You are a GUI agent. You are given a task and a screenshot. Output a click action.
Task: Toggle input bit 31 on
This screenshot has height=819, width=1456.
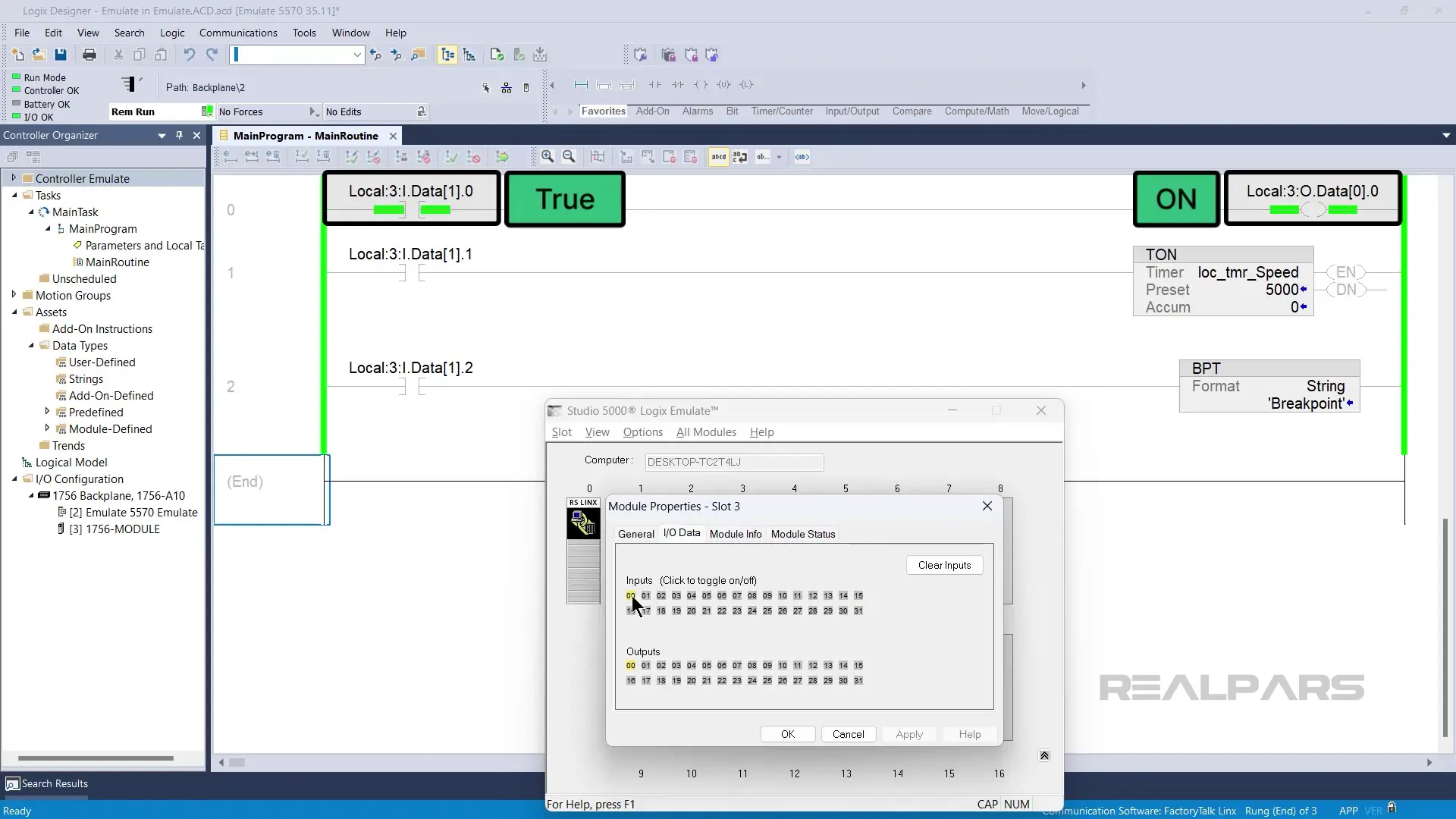click(x=858, y=611)
